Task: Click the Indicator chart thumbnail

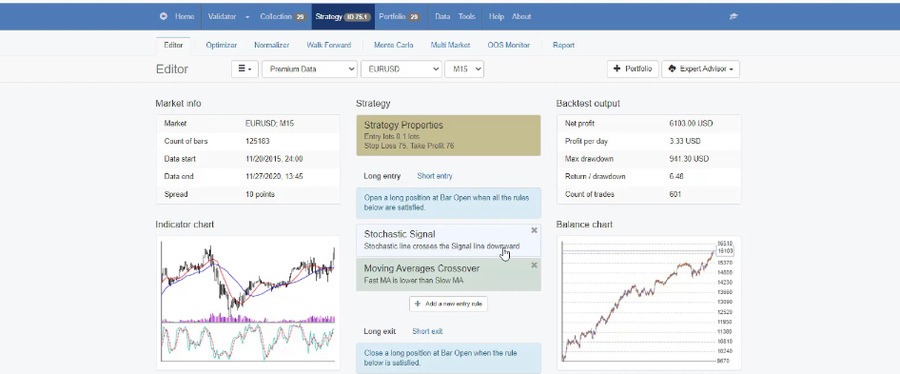Action: tap(248, 302)
